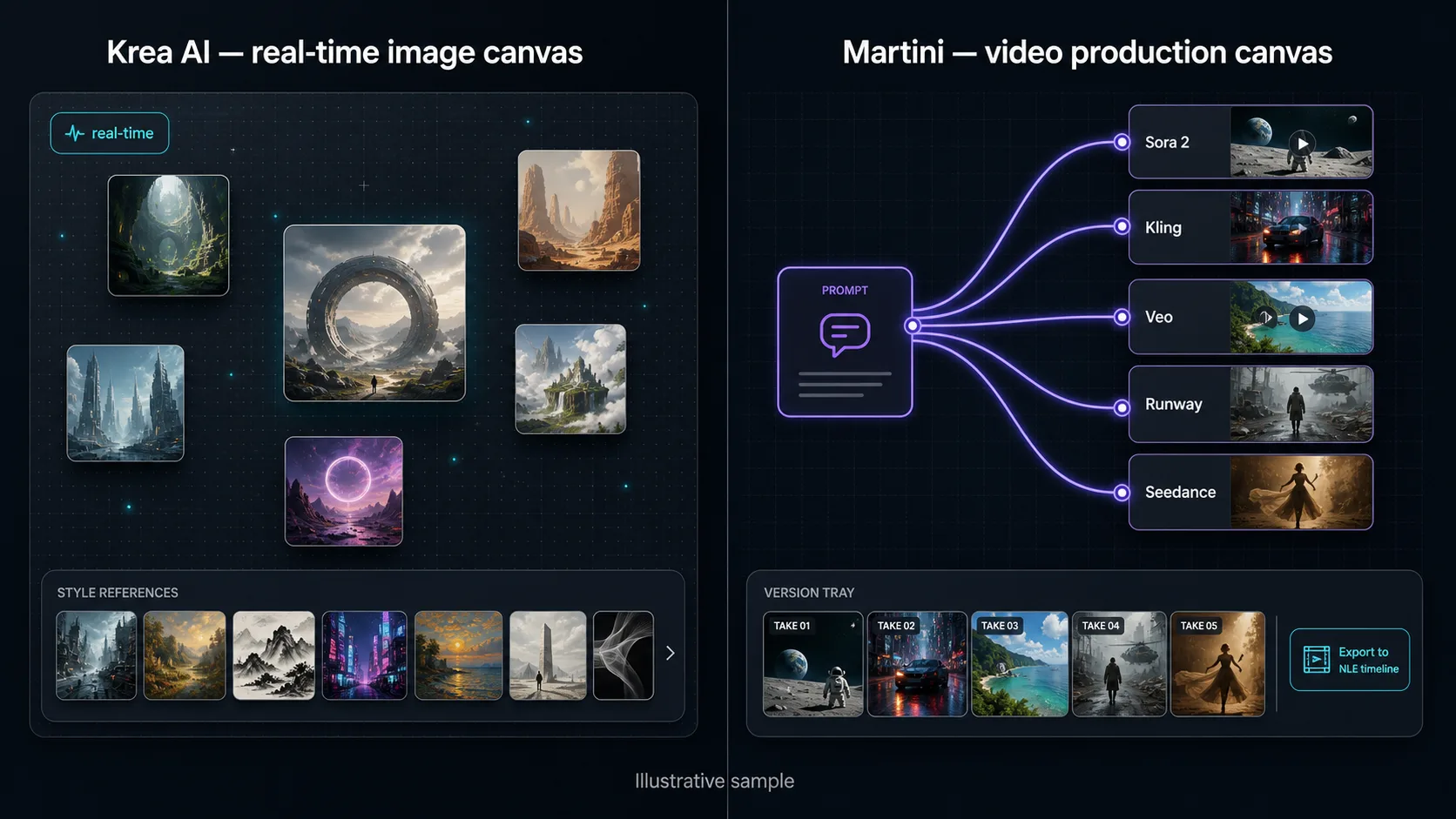The image size is (1456, 819).
Task: Select the Runway node label
Action: pos(1174,404)
